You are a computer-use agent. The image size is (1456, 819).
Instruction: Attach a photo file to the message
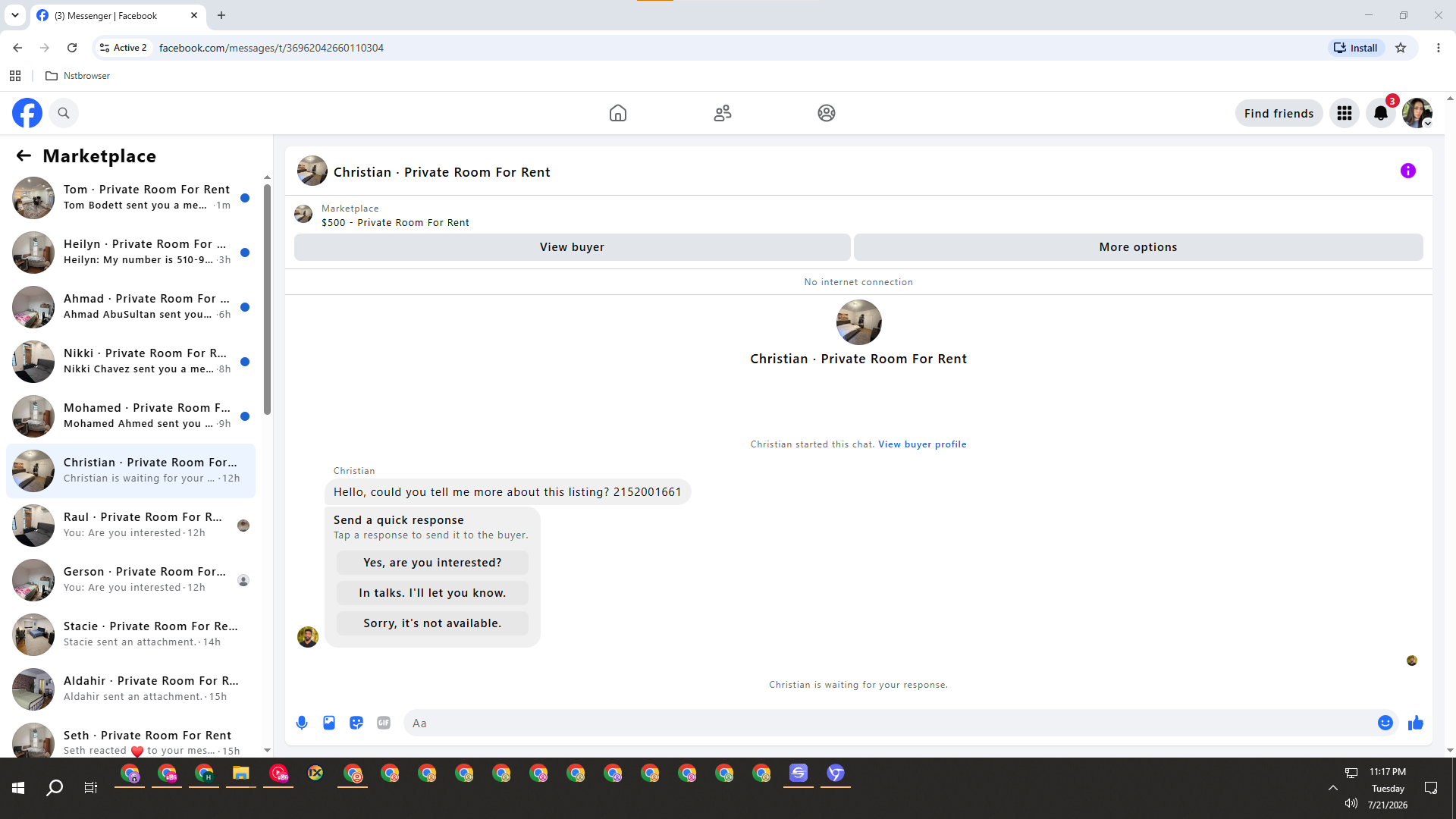[x=329, y=723]
